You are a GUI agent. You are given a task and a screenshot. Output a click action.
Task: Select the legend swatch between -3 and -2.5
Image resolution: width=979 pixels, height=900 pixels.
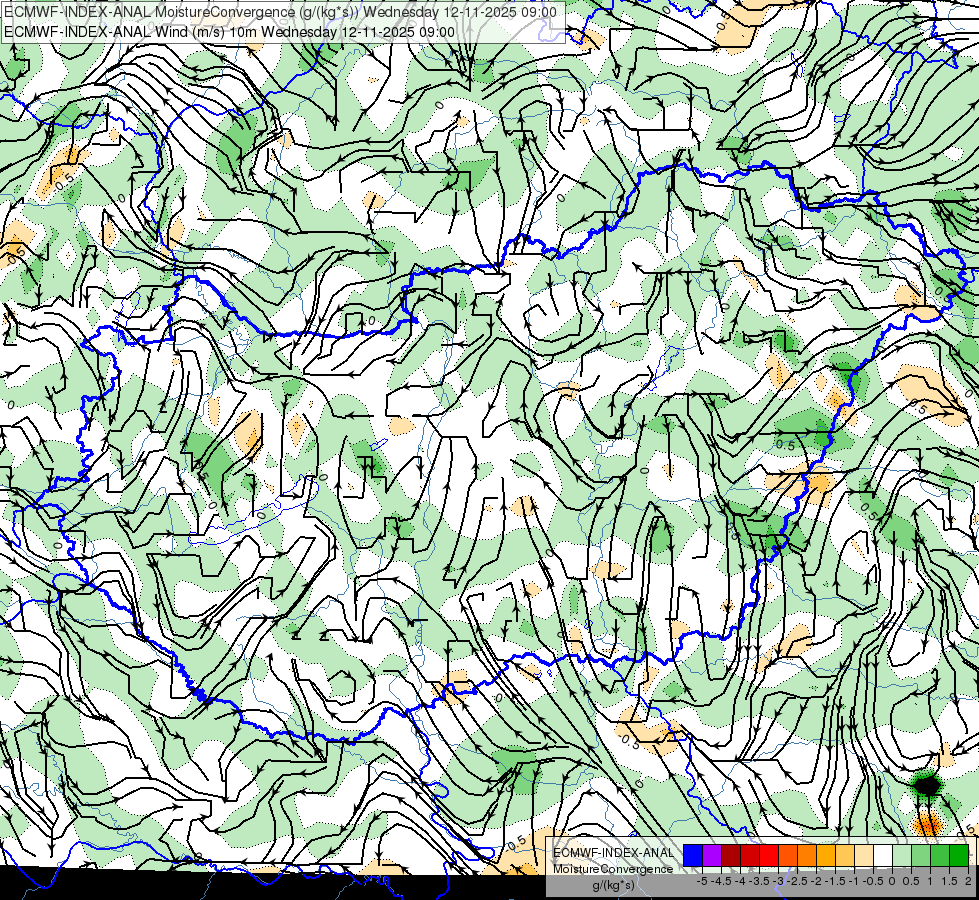pyautogui.click(x=788, y=855)
